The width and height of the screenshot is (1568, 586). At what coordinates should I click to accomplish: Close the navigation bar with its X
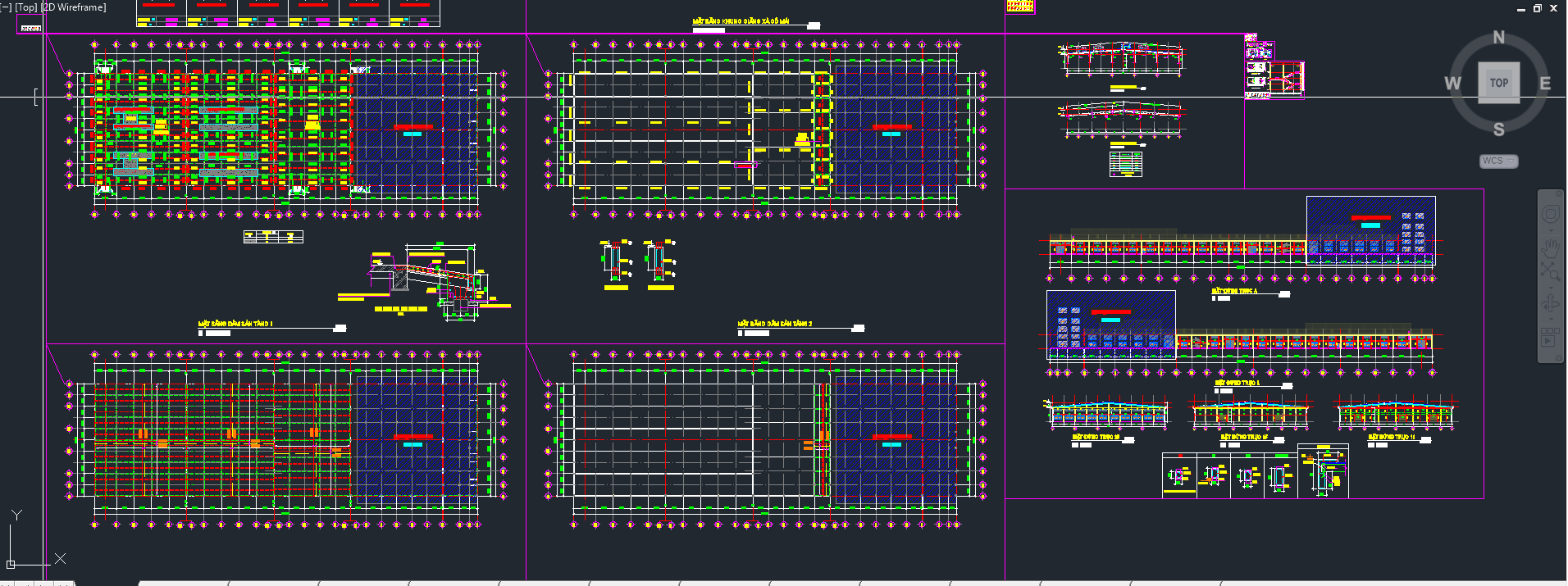(1558, 194)
